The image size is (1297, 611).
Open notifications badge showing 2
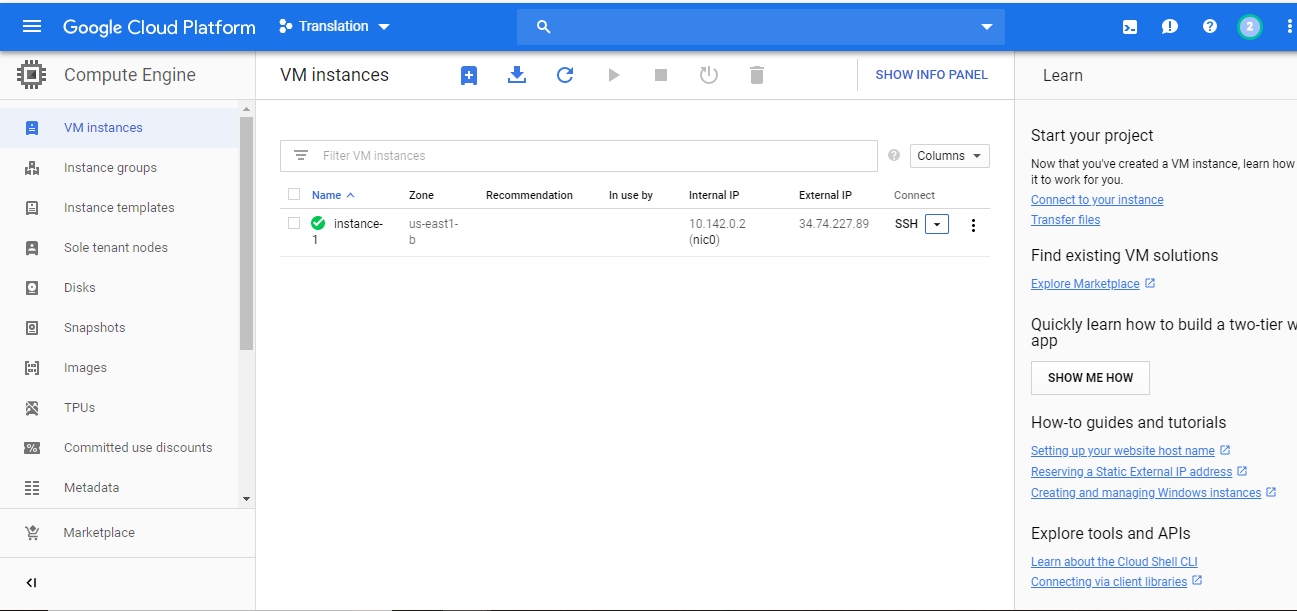pyautogui.click(x=1249, y=27)
